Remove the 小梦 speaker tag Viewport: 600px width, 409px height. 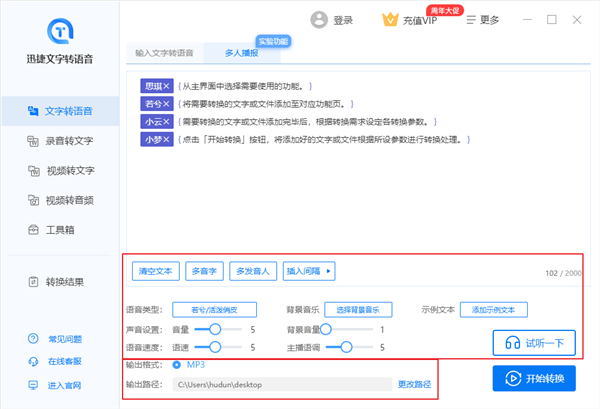pyautogui.click(x=166, y=140)
